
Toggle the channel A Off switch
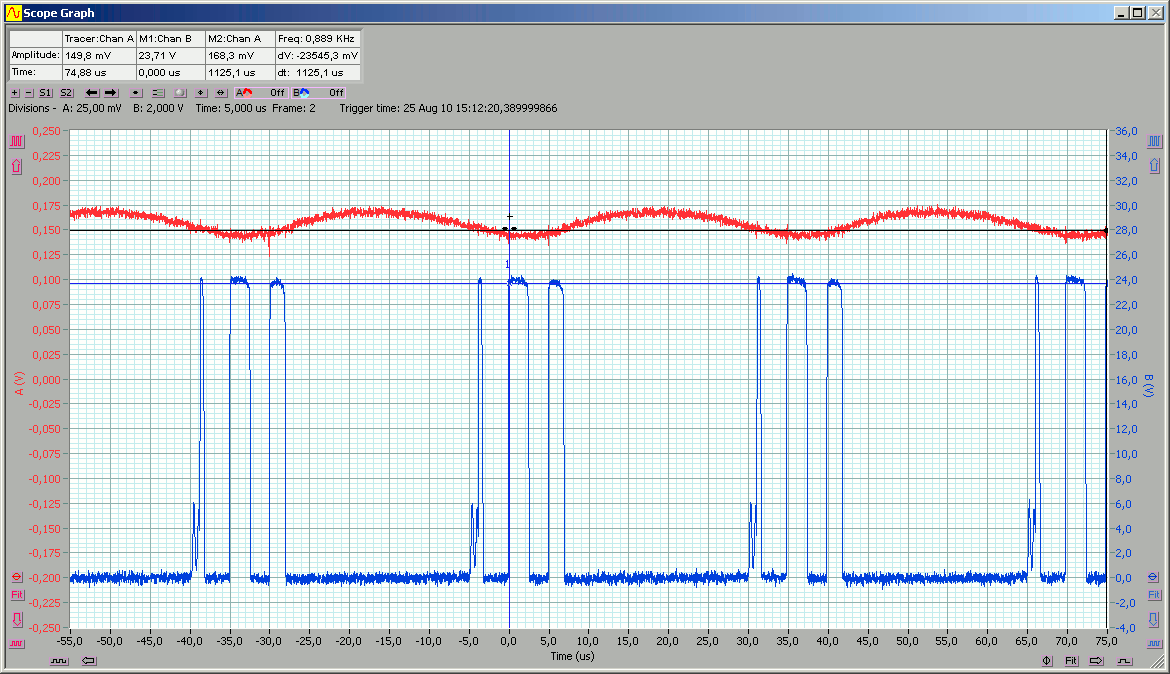pyautogui.click(x=260, y=93)
